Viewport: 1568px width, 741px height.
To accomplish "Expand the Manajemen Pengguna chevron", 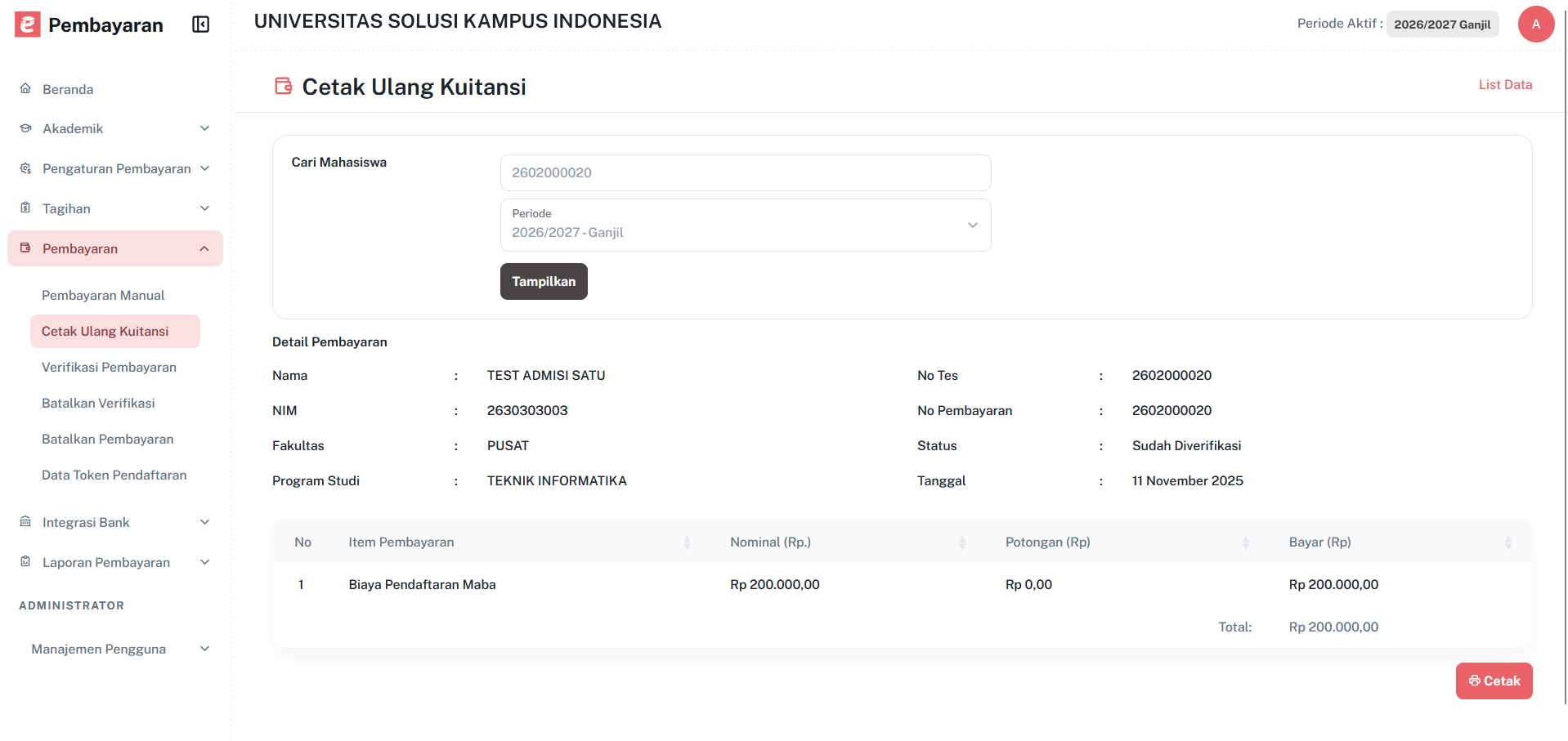I will pyautogui.click(x=205, y=649).
